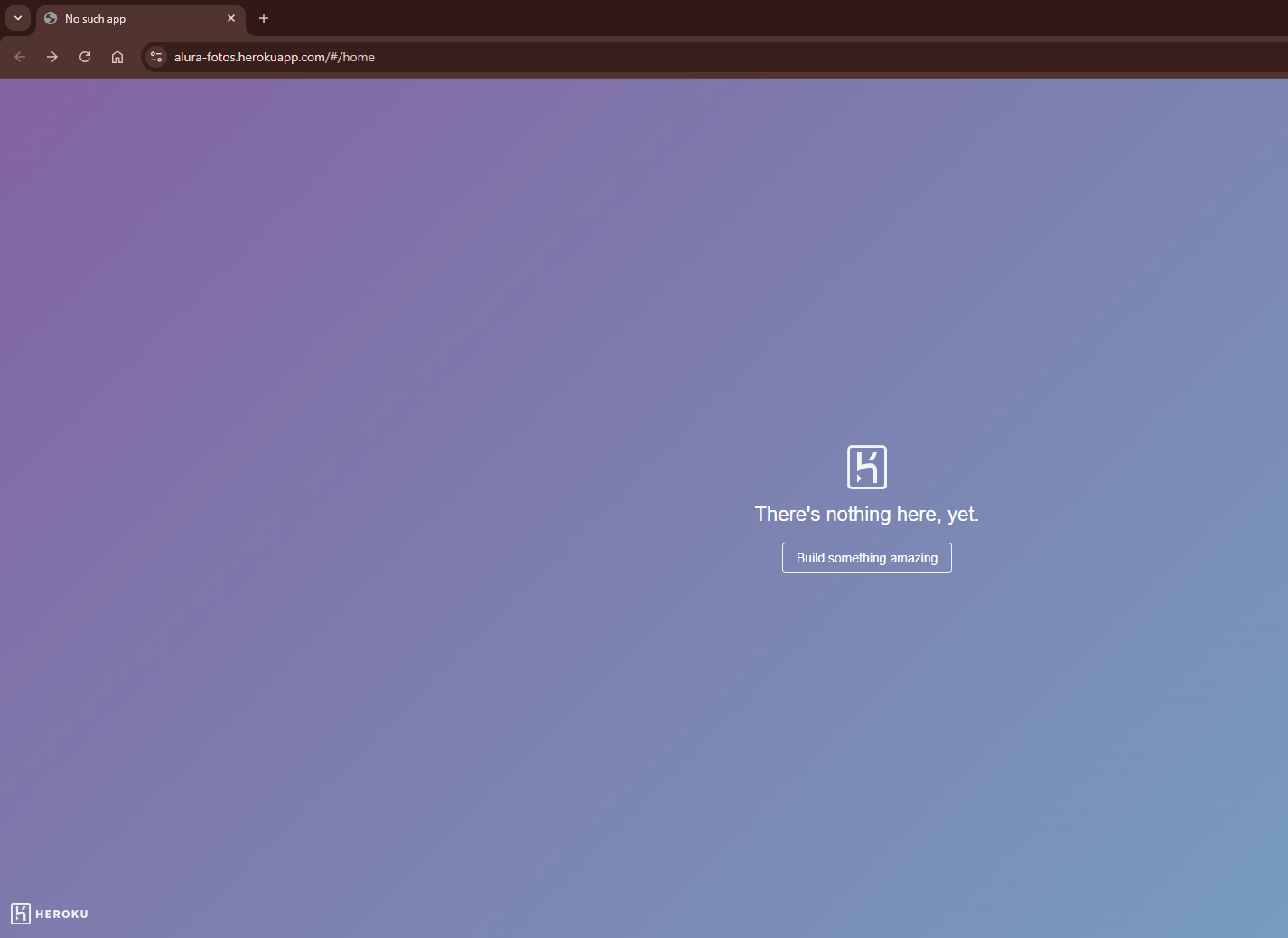View site information icon in address bar
Viewport: 1288px width, 938px height.
pos(156,57)
